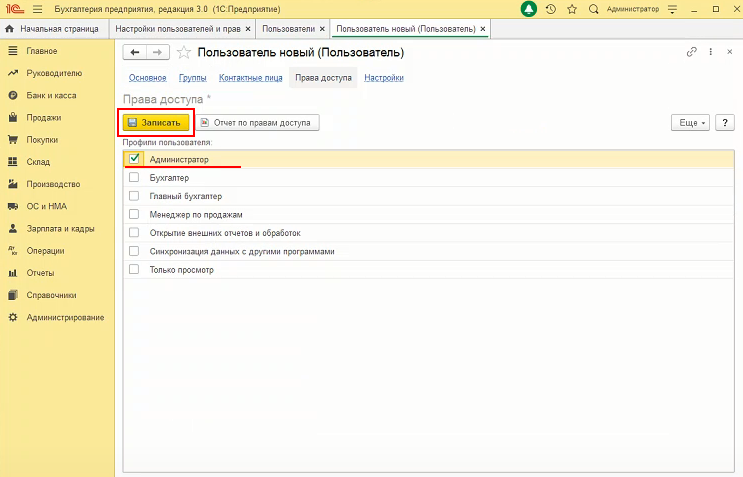Open favorites star in title bar
743x477 pixels.
(x=572, y=9)
